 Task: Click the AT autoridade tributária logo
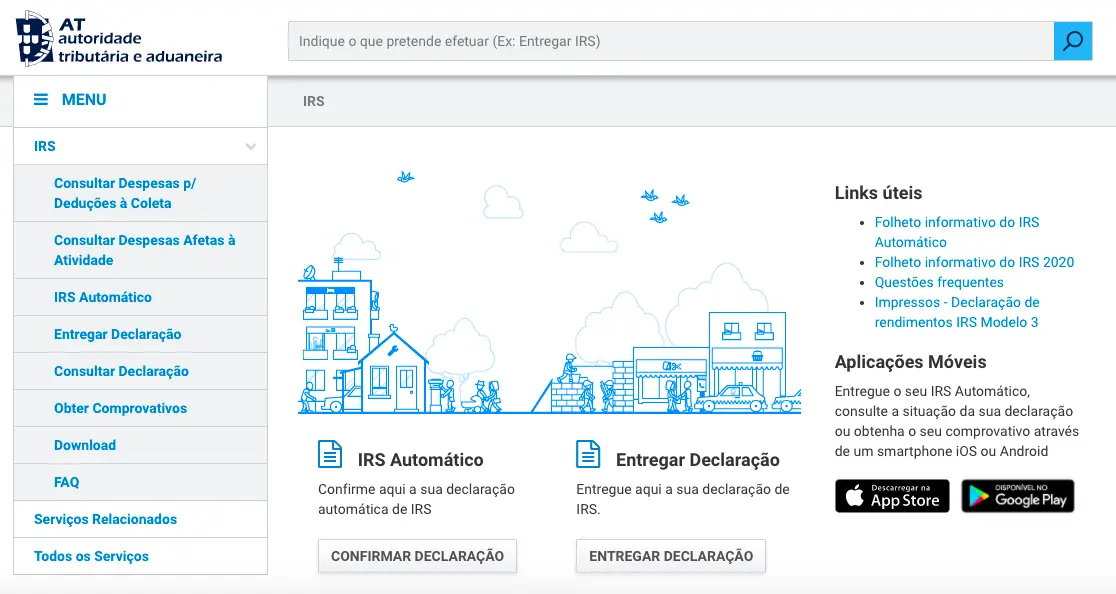(x=119, y=38)
